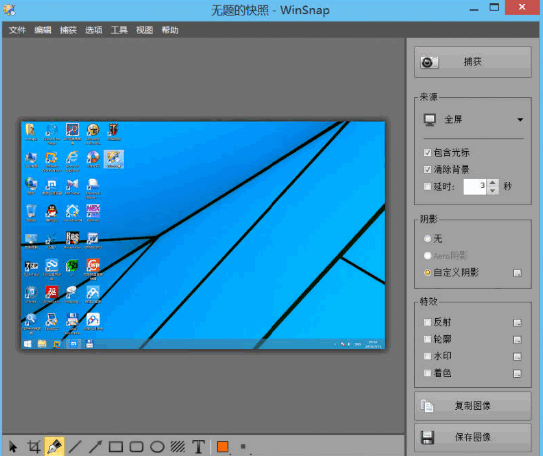Close the WinSnap window
The image size is (543, 456).
tap(522, 7)
